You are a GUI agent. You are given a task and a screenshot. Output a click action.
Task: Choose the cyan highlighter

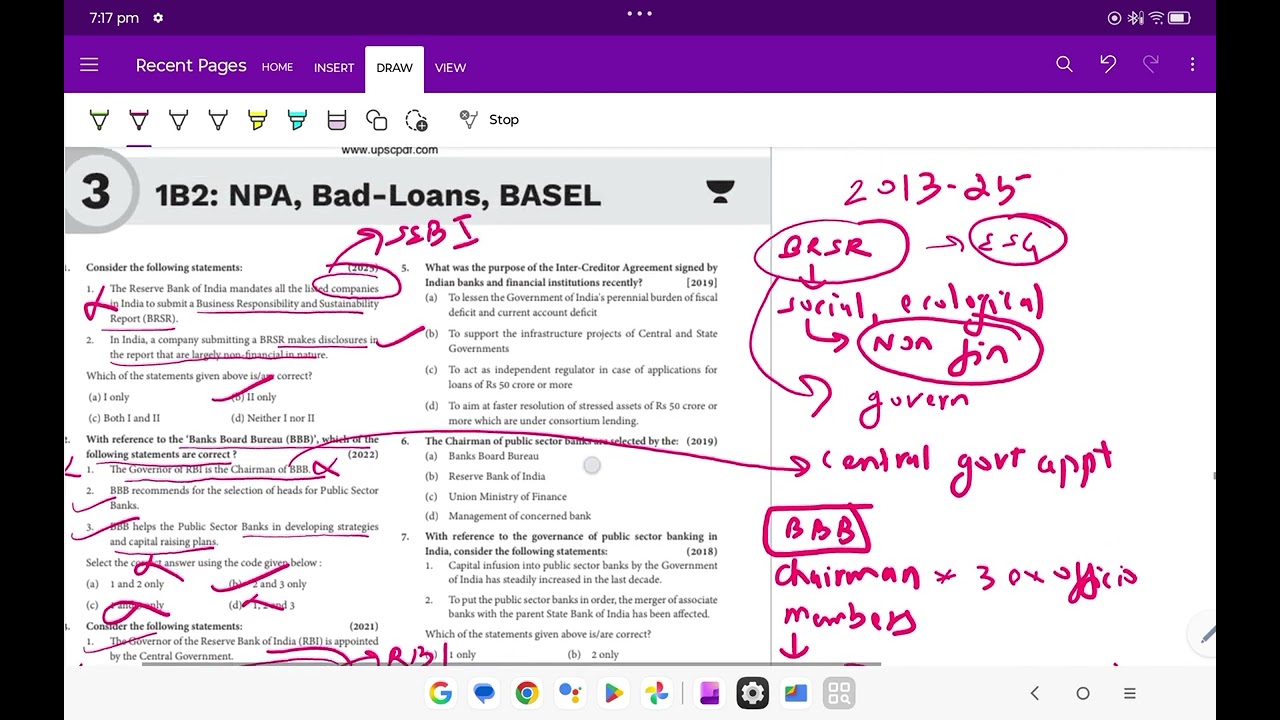(297, 120)
